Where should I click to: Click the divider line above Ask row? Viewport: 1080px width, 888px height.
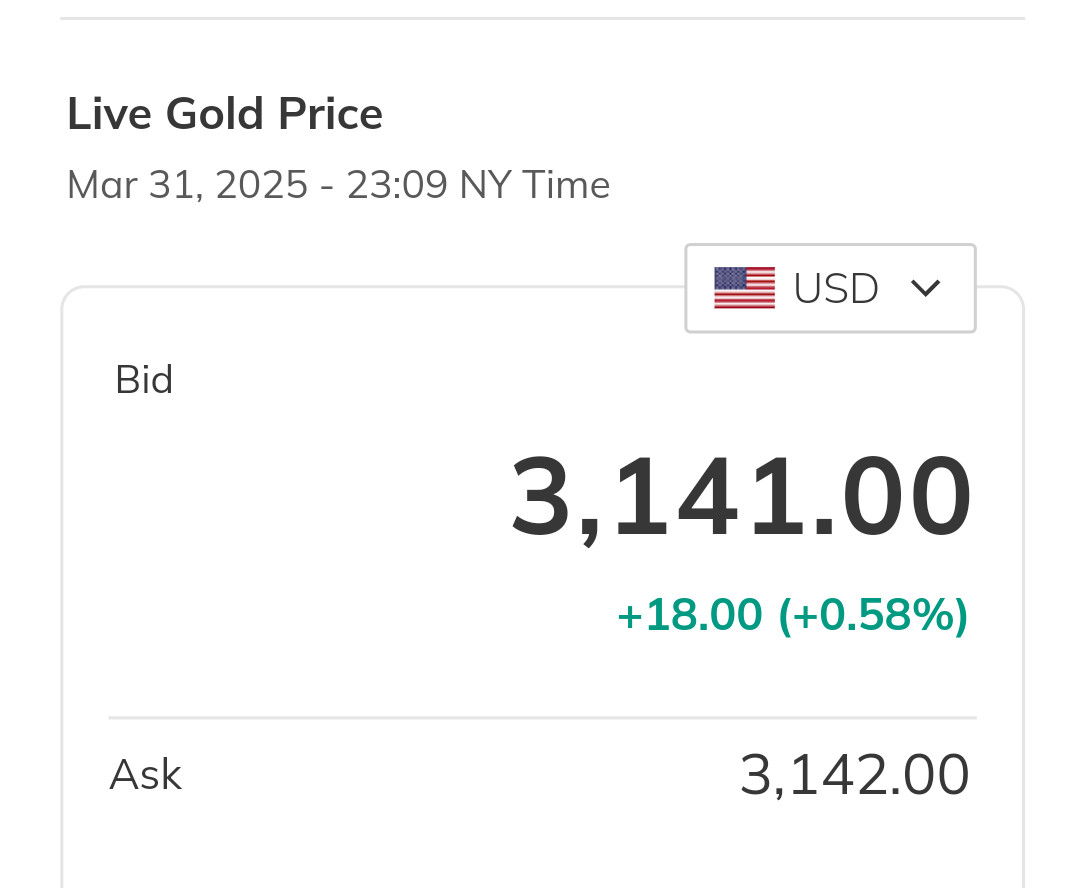click(x=542, y=718)
